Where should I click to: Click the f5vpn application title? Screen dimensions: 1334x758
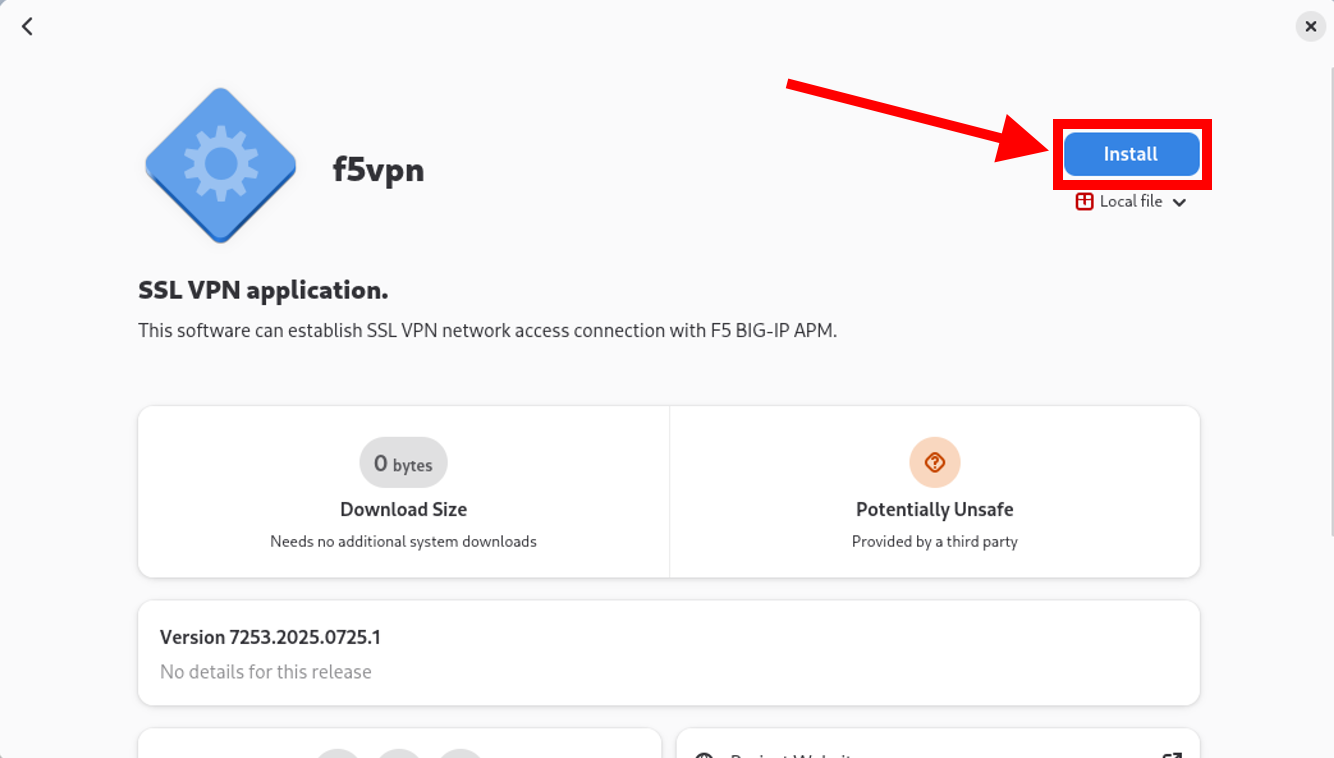pos(379,170)
